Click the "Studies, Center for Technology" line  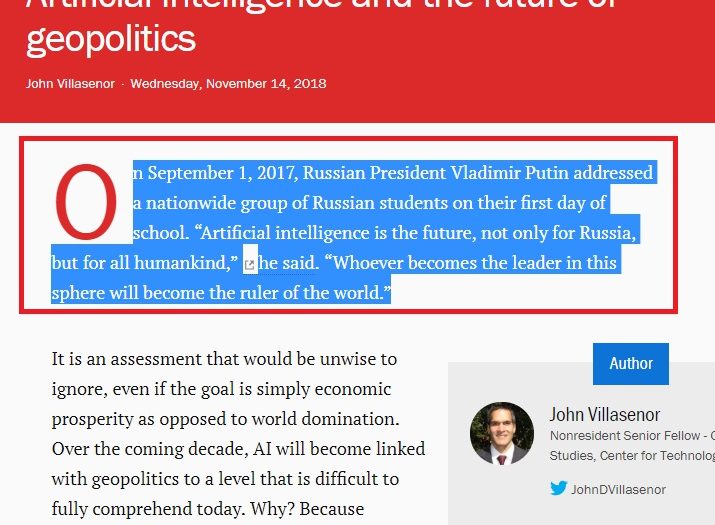point(630,455)
